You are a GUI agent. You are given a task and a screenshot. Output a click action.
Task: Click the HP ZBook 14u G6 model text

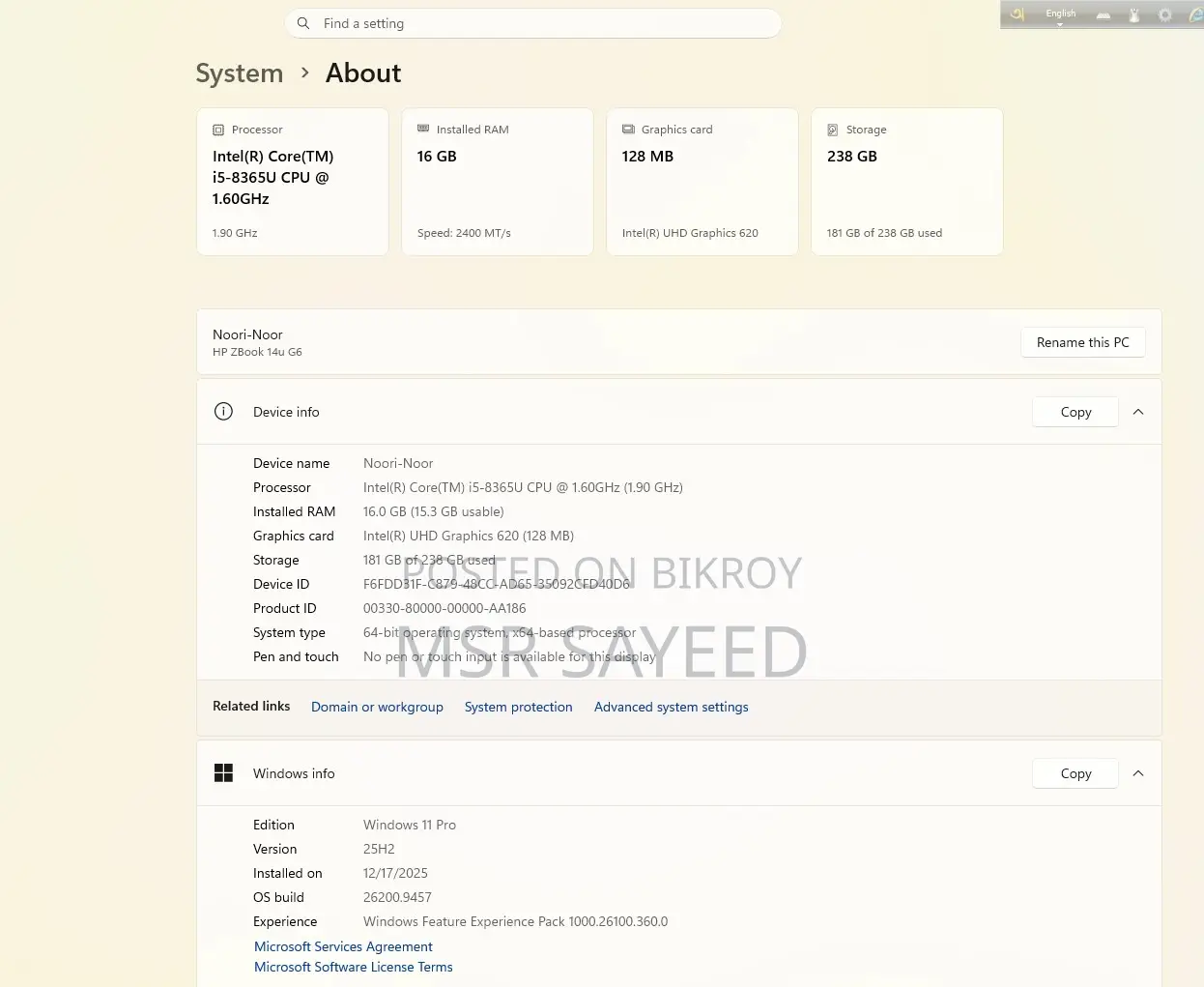[x=257, y=352]
